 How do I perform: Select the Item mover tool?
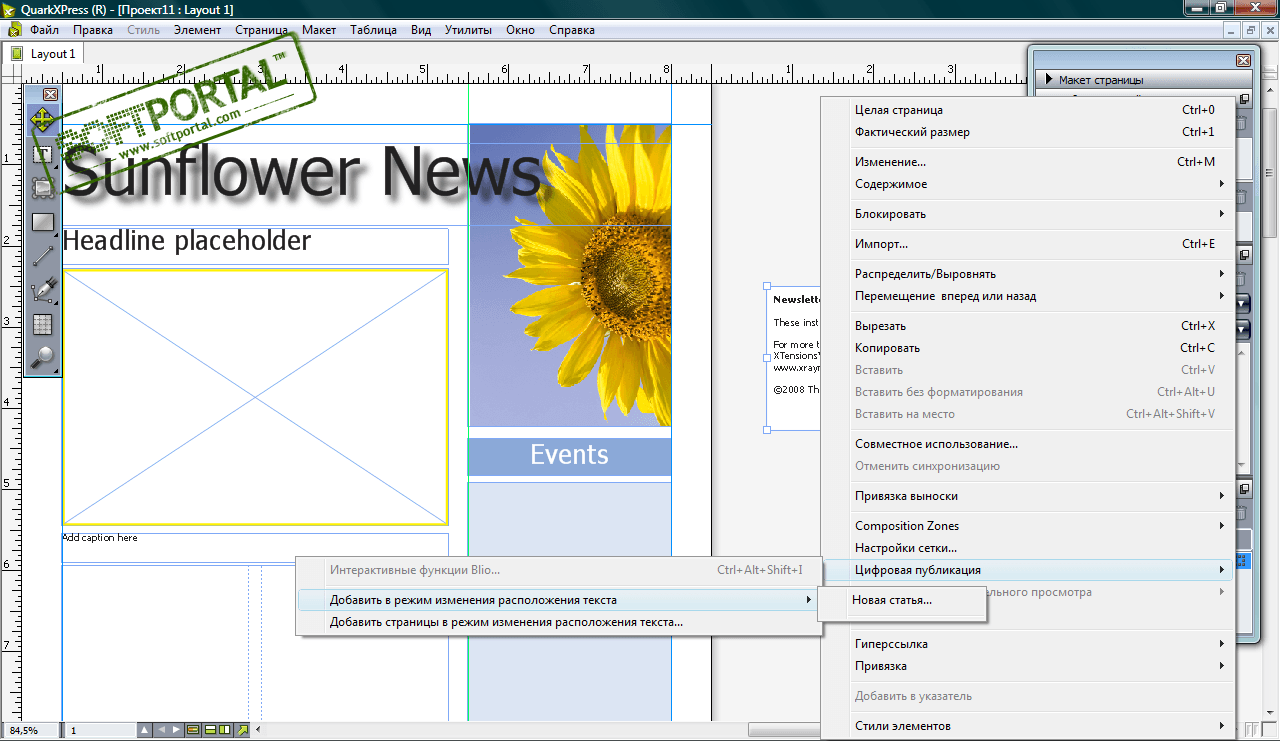coord(42,121)
